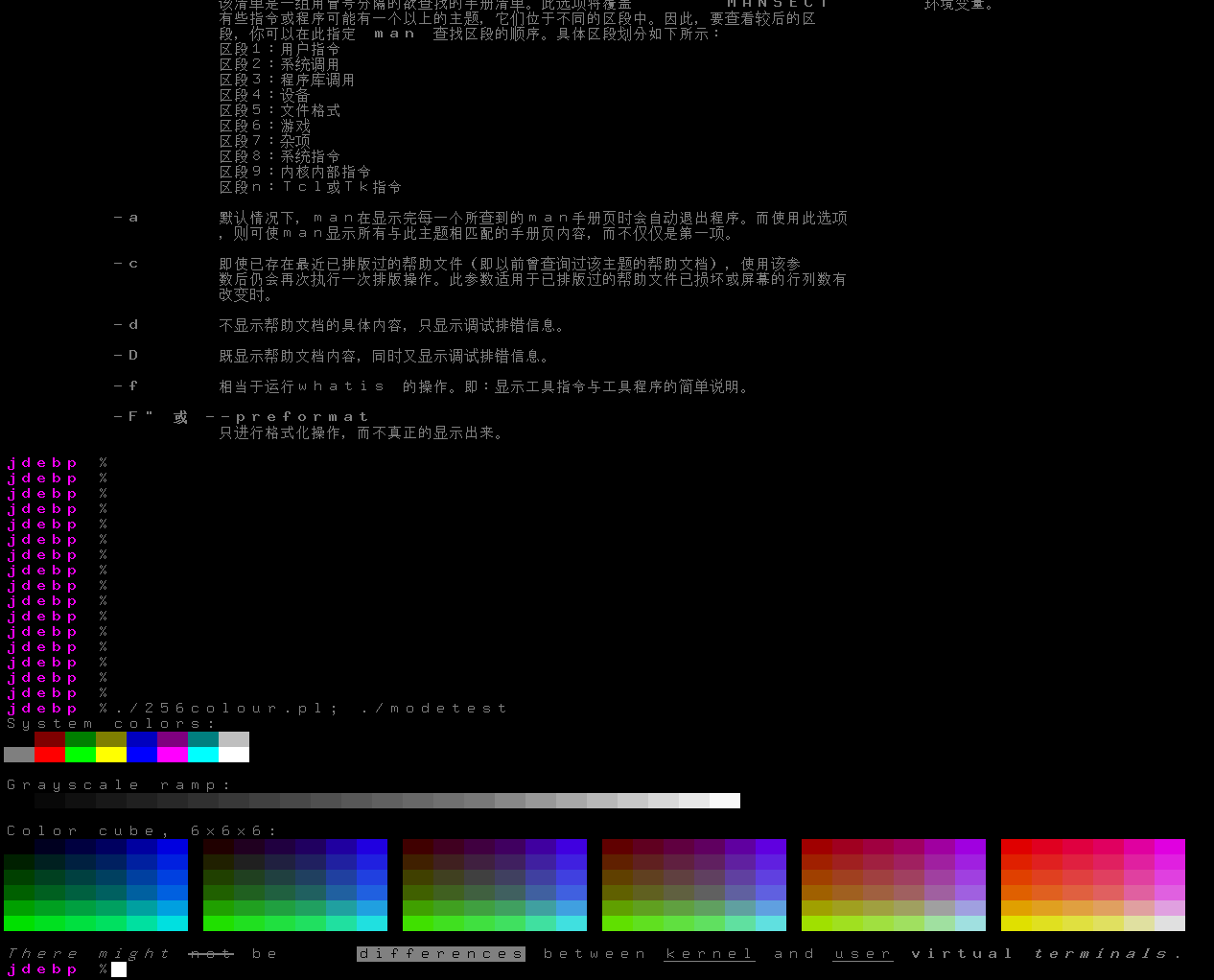Click the "./modetest" command text
Image resolution: width=1214 pixels, height=980 pixels.
pos(433,709)
